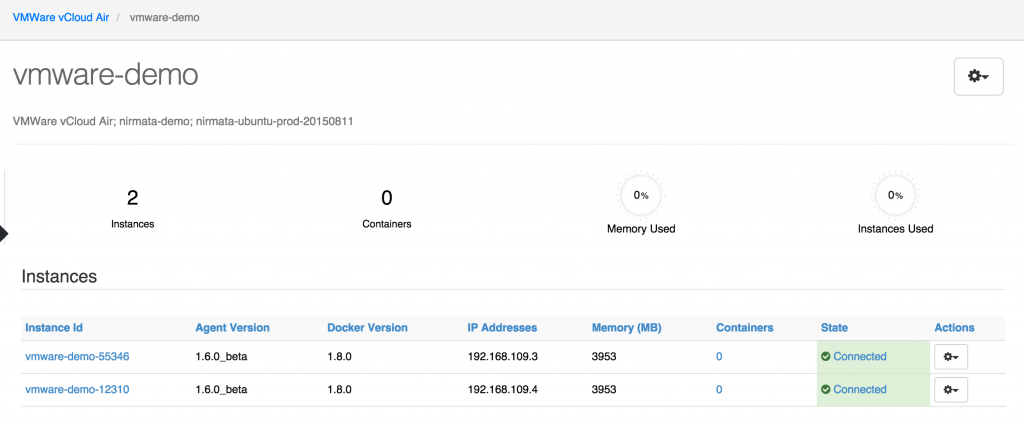Click Docker version 1.8.0 for vmware-demo-12310

[x=340, y=390]
